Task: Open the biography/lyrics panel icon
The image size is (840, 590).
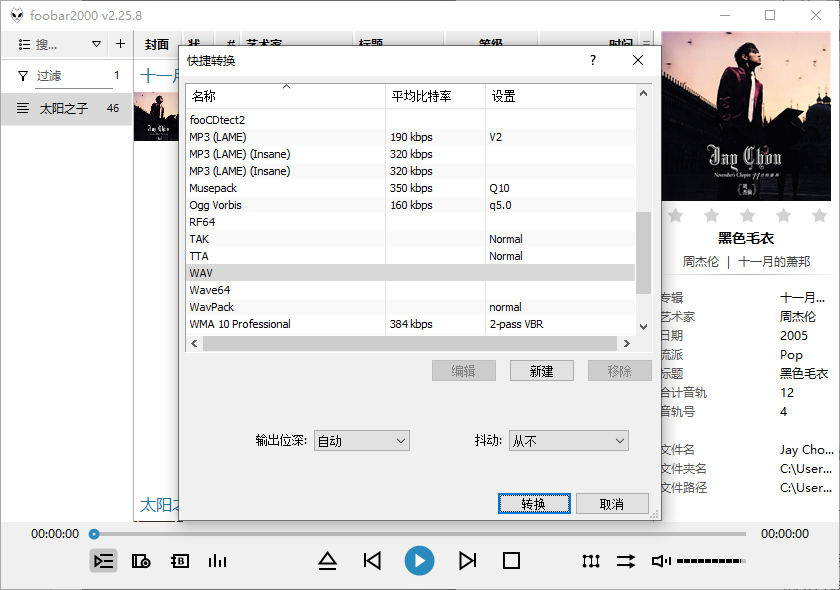Action: 179,561
